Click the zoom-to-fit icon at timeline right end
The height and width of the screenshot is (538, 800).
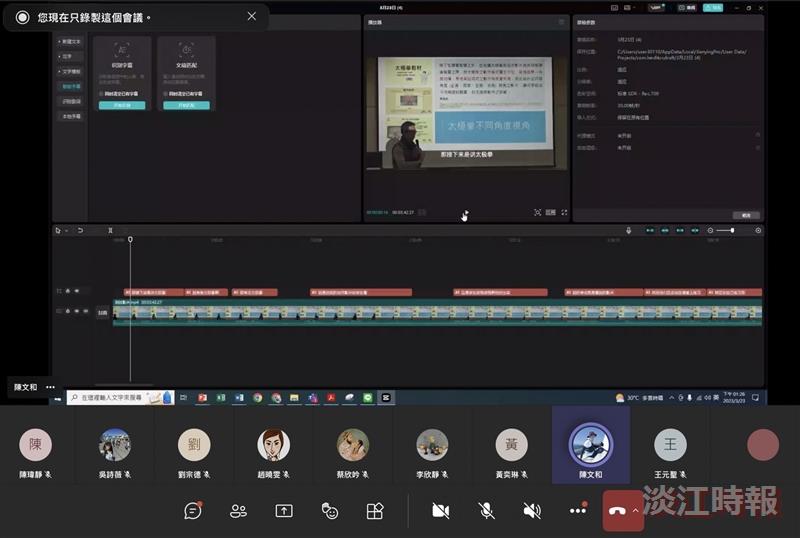(x=758, y=231)
